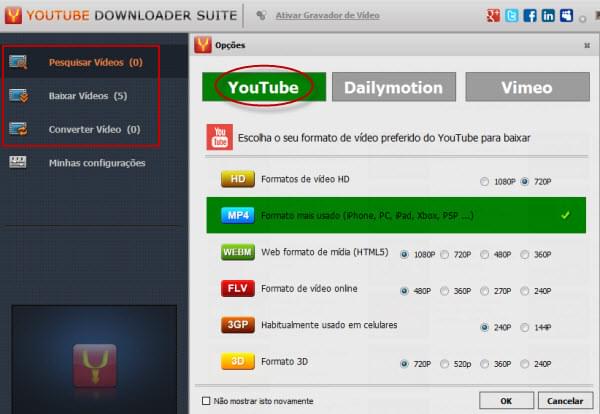Select 3D 720P radio button

(x=404, y=363)
